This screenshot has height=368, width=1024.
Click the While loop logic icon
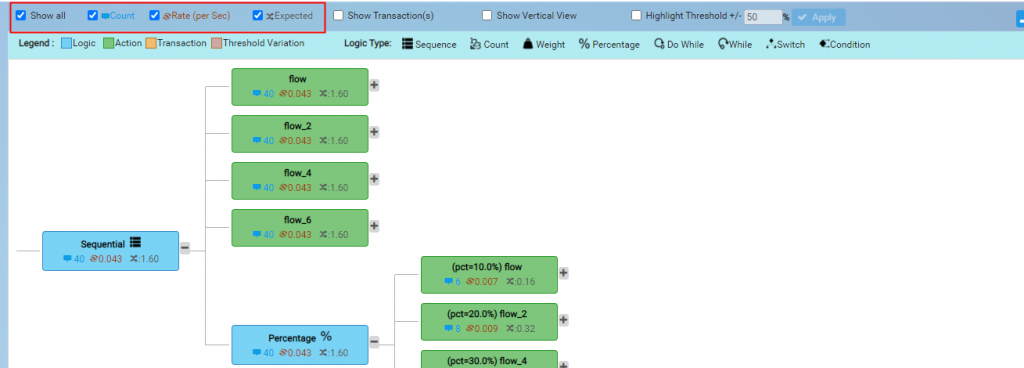(x=723, y=44)
